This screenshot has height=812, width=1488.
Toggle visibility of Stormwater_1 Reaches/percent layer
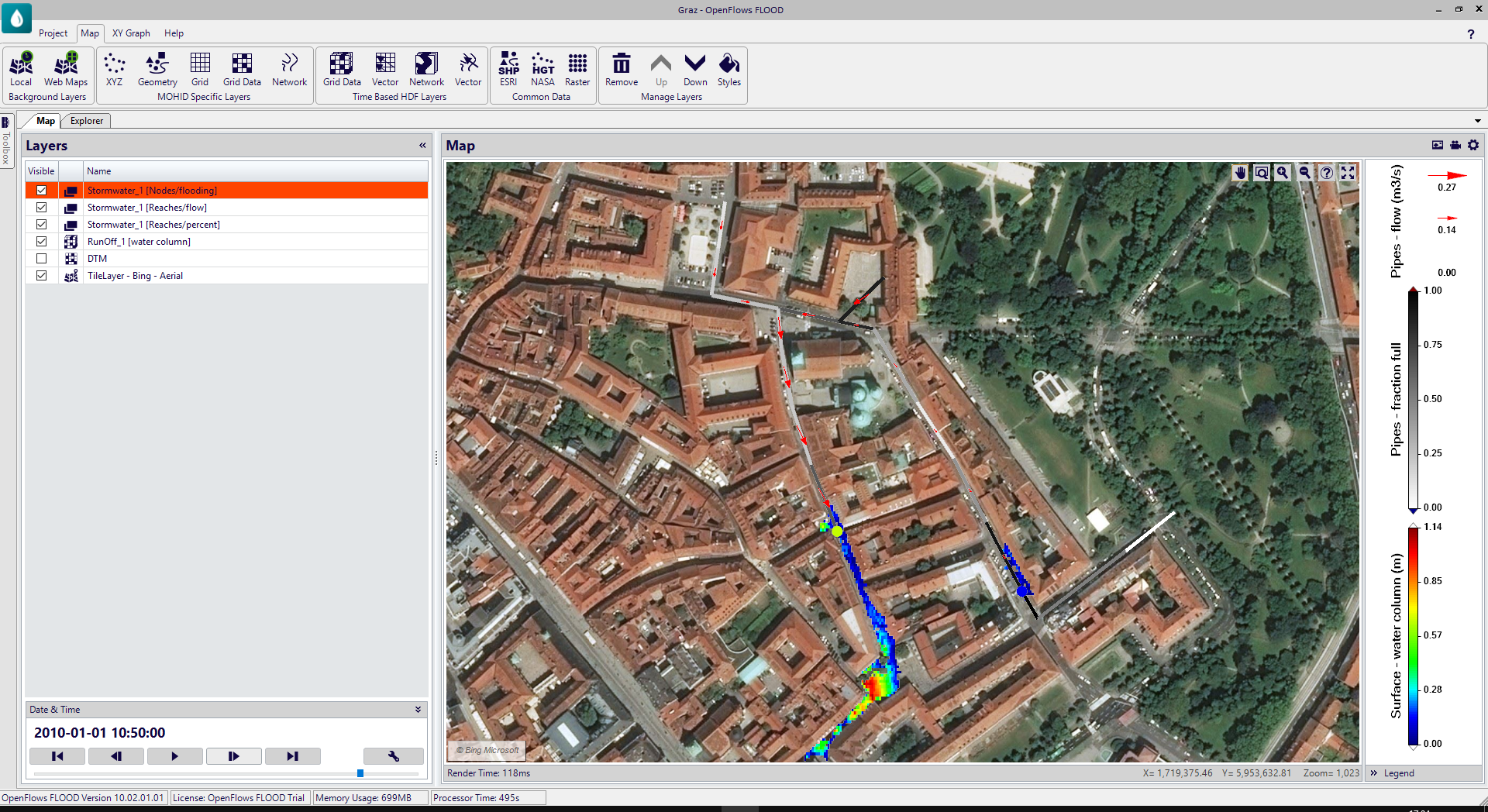coord(42,225)
